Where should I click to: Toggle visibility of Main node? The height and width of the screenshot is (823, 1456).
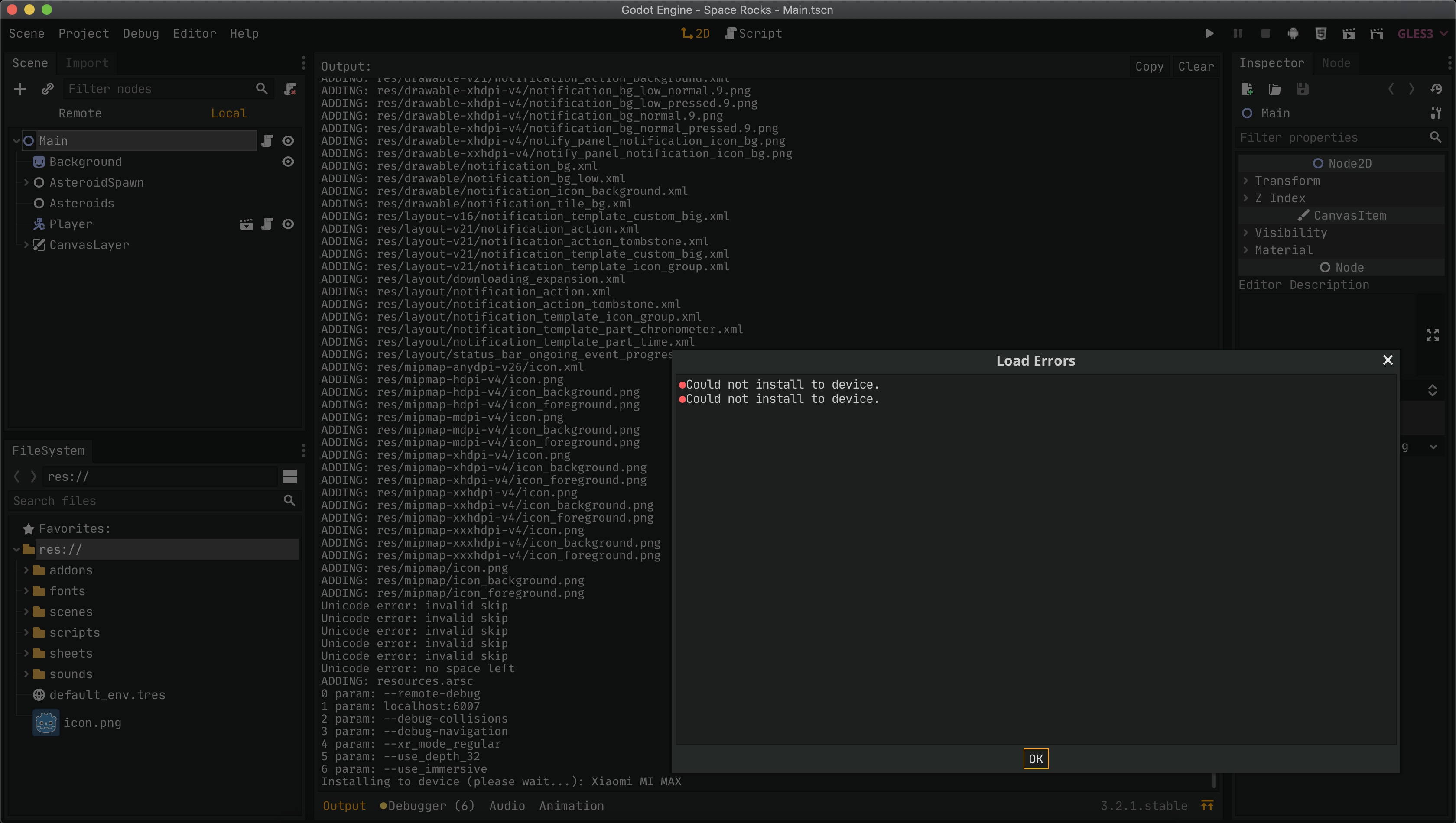[288, 141]
